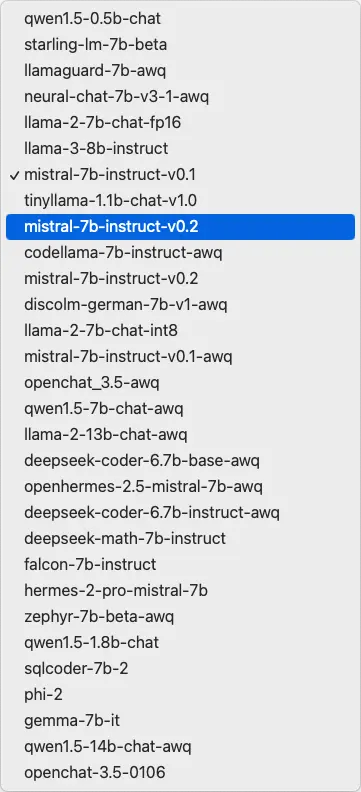Screen dimensions: 361x792
Task: Pick llama-2-7b-chat-int8 from list
Action: pyautogui.click(x=180, y=331)
